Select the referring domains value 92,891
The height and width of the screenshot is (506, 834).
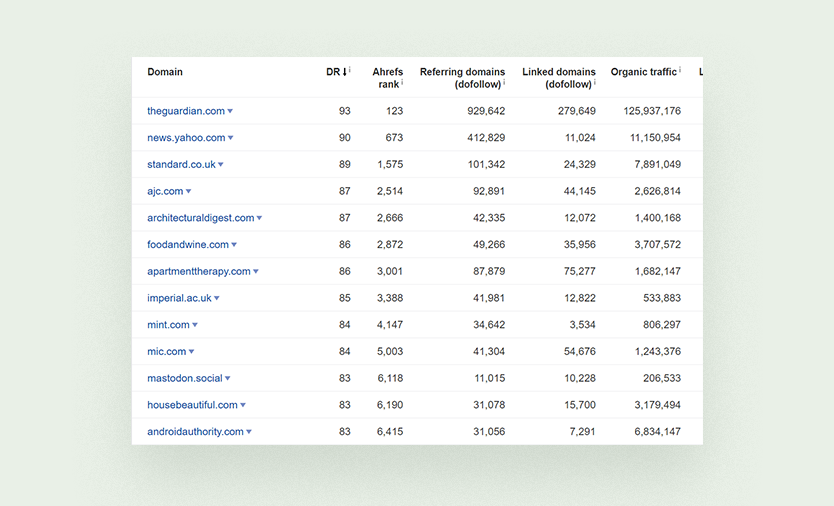point(489,191)
